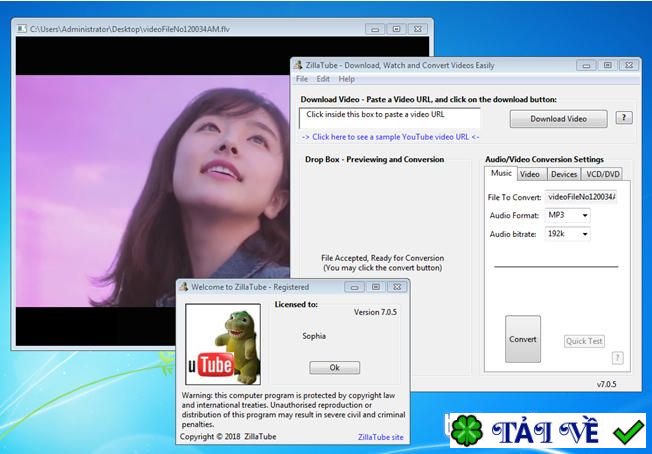
Task: Open the sample YouTube video URL link
Action: click(x=390, y=137)
